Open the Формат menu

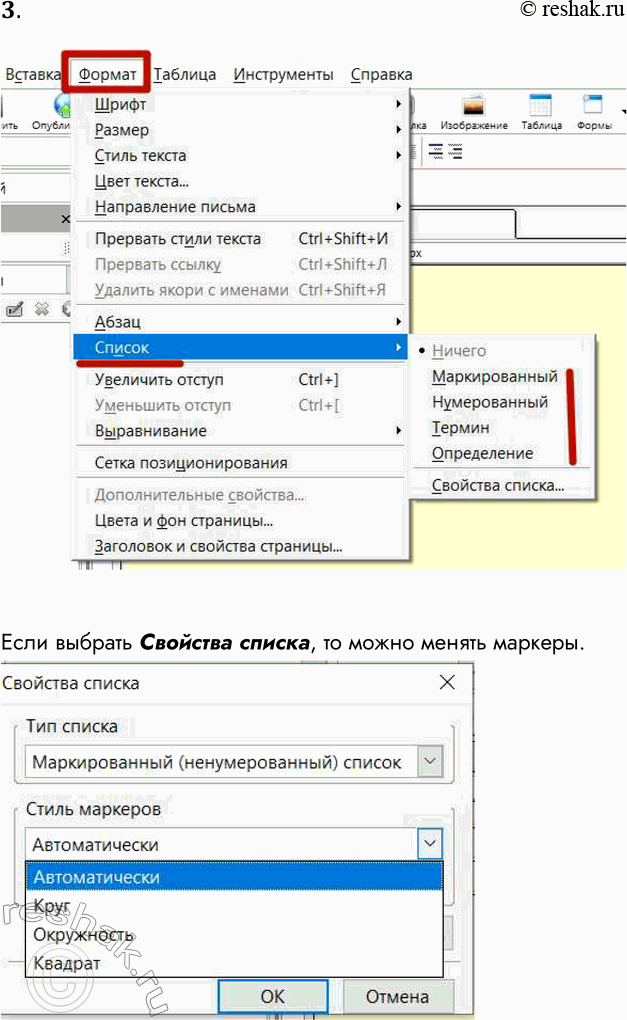coord(108,74)
